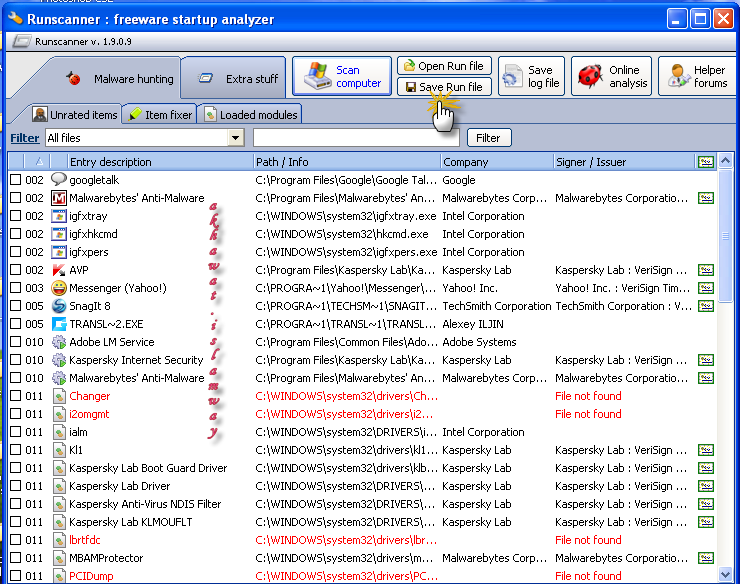Sort by Signer / Issuer column
This screenshot has width=740, height=584.
(623, 162)
